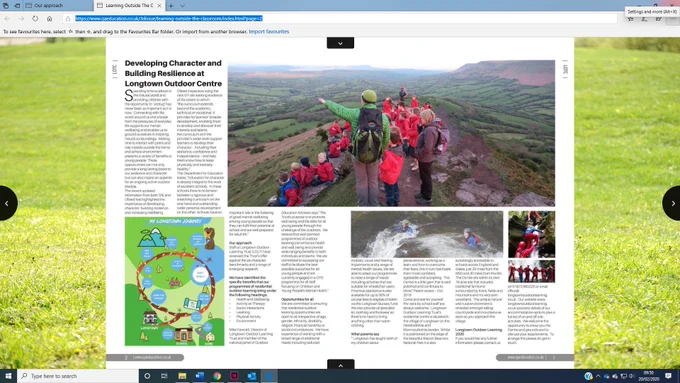
Task: Click the right page footer website bar
Action: point(535,357)
